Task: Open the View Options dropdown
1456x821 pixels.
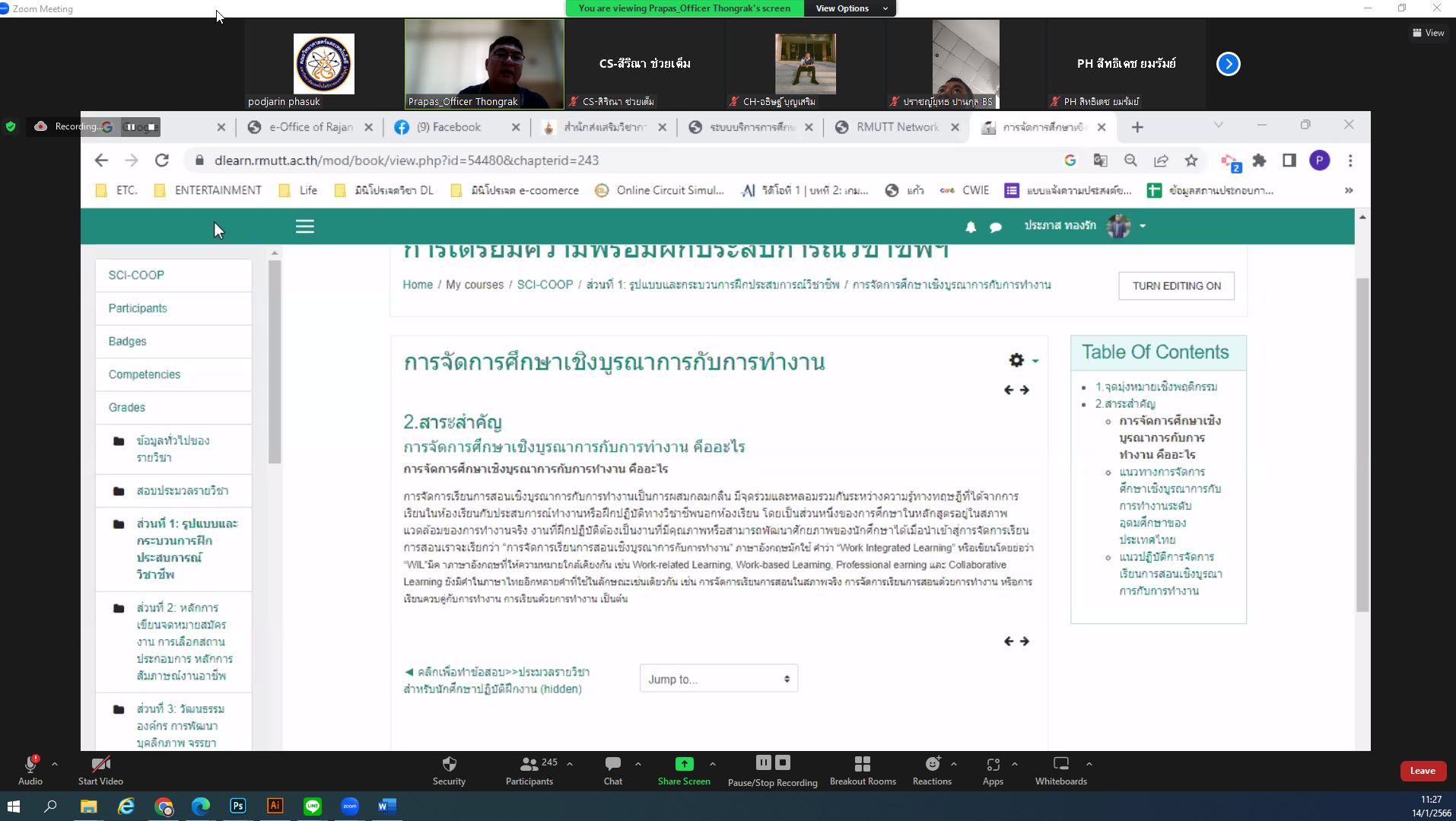Action: click(x=850, y=8)
